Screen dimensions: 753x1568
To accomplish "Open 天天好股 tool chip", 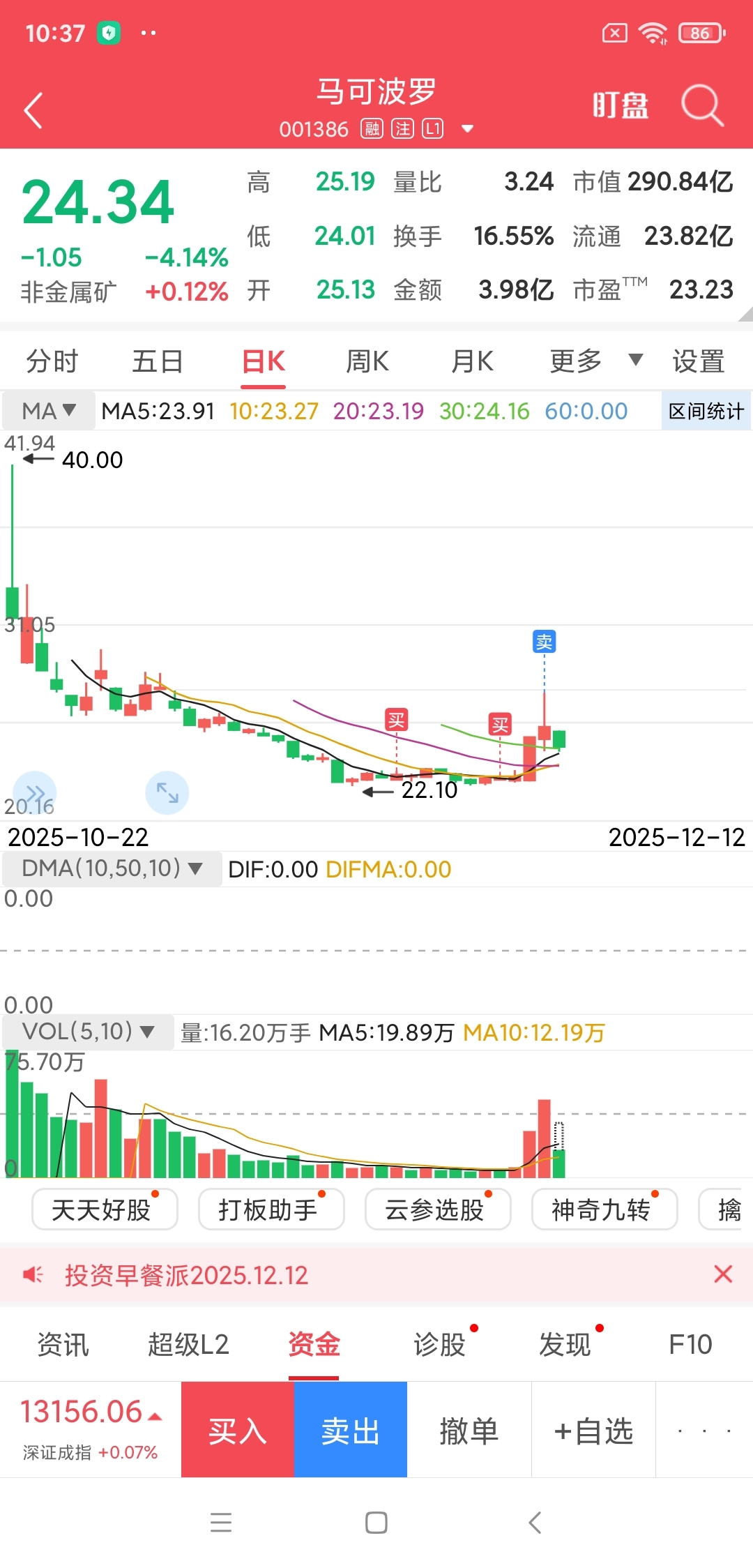I will [105, 1209].
